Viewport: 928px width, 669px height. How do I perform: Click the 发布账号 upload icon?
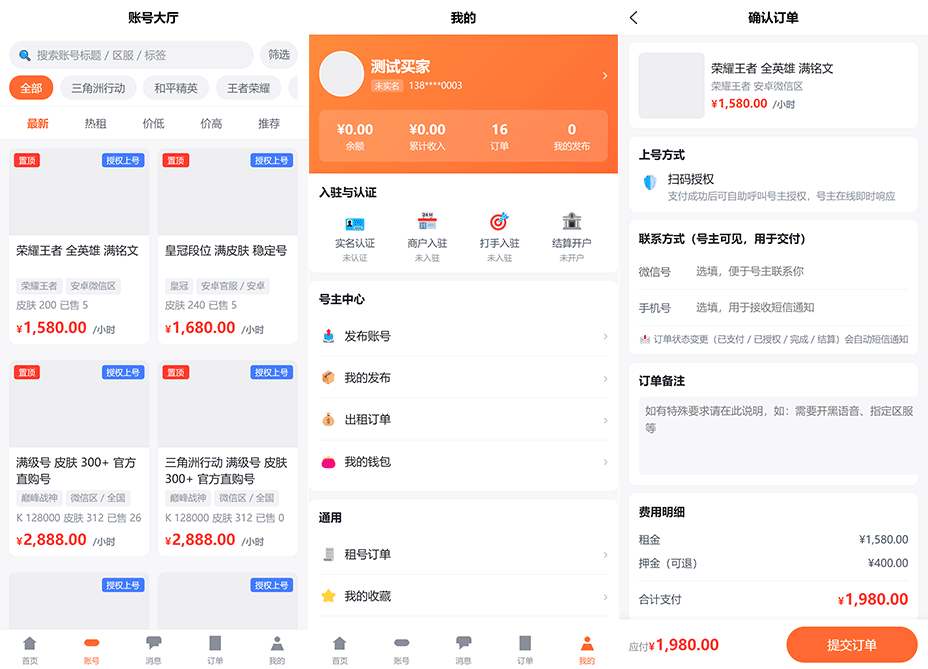(328, 336)
